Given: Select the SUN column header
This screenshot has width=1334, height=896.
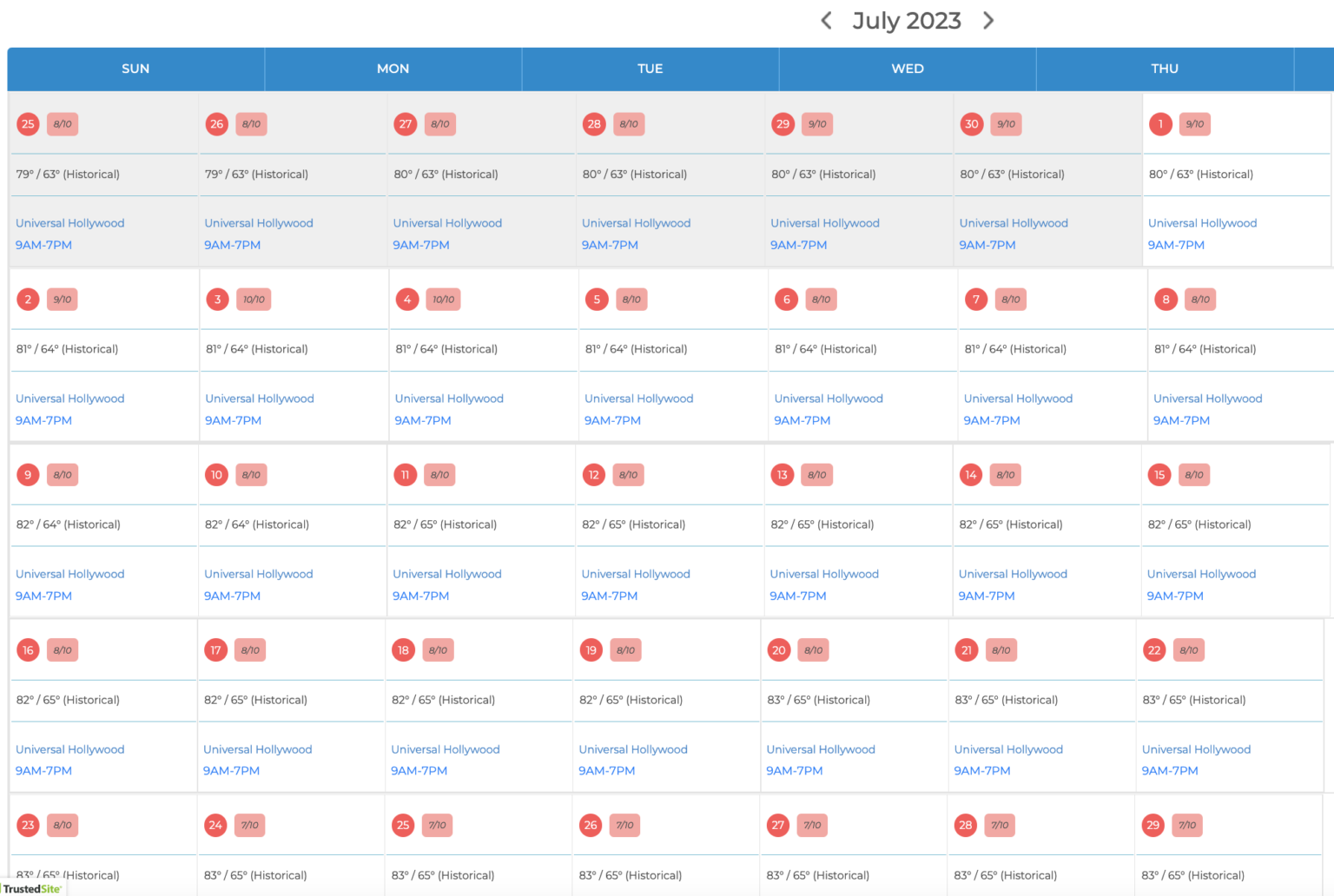Looking at the screenshot, I should click(x=135, y=69).
